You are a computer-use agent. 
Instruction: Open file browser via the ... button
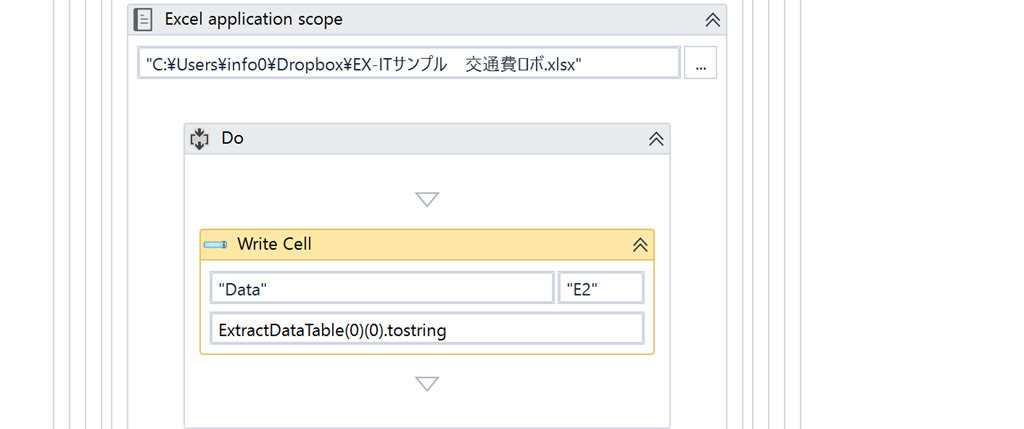[x=700, y=63]
